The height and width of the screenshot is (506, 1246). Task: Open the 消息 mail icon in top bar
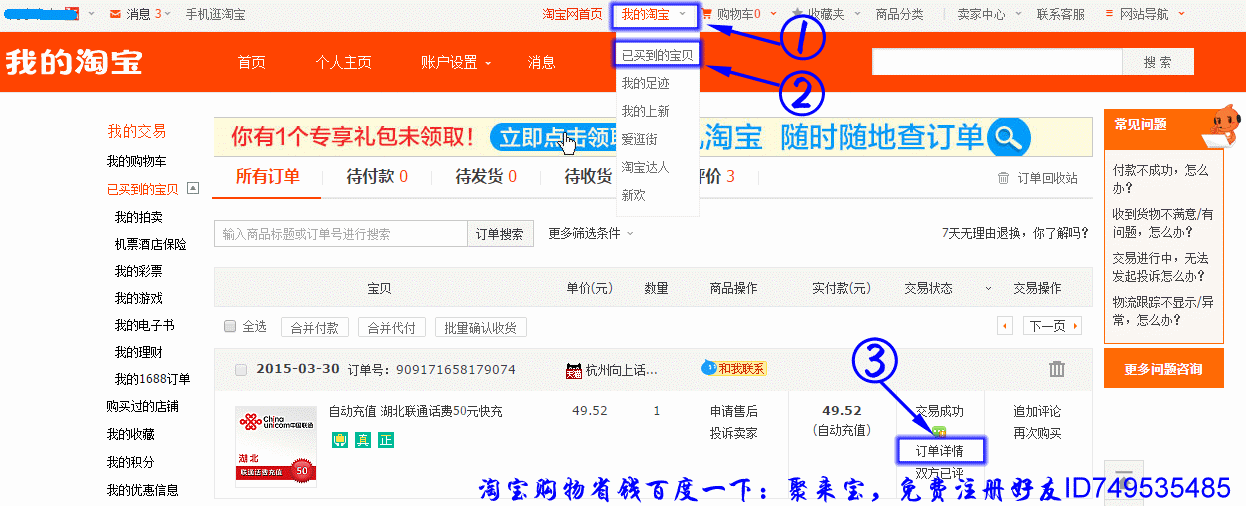pos(115,14)
